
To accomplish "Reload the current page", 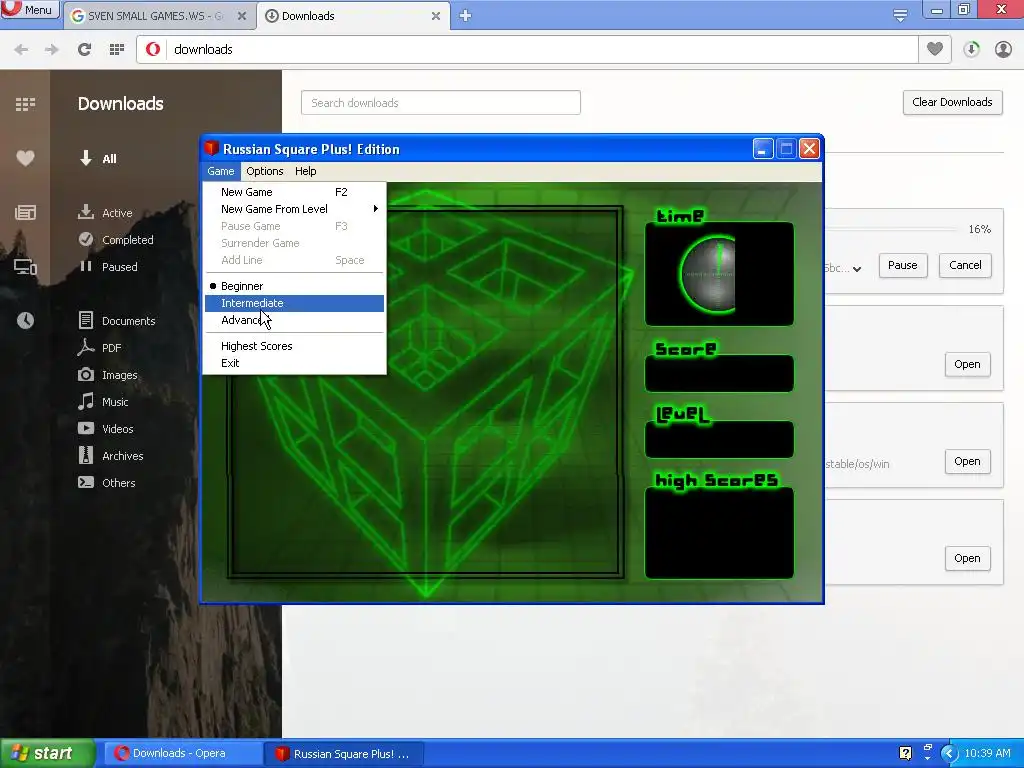I will pos(84,50).
